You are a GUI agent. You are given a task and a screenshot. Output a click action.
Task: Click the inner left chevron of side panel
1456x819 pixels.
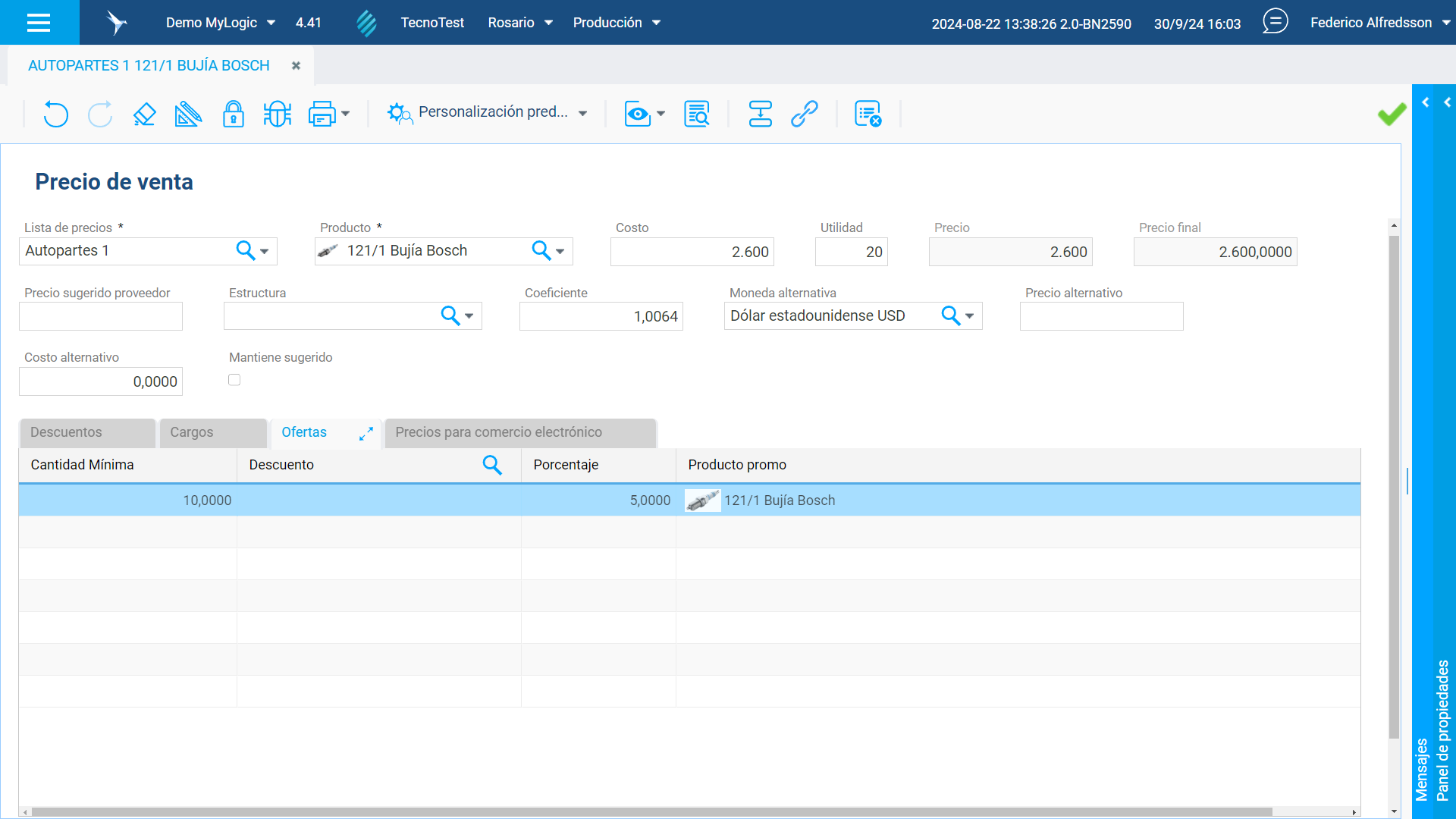(x=1426, y=102)
